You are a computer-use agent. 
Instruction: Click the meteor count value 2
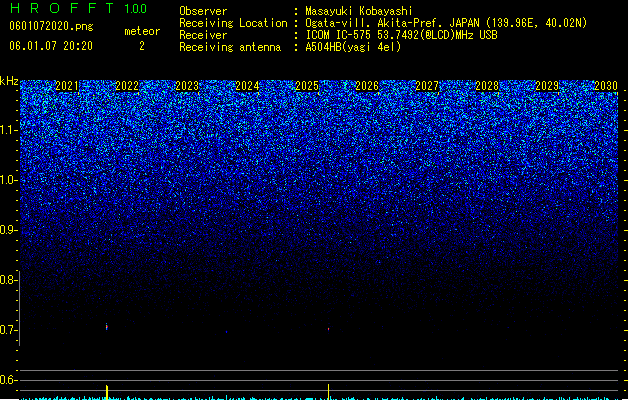tap(142, 46)
